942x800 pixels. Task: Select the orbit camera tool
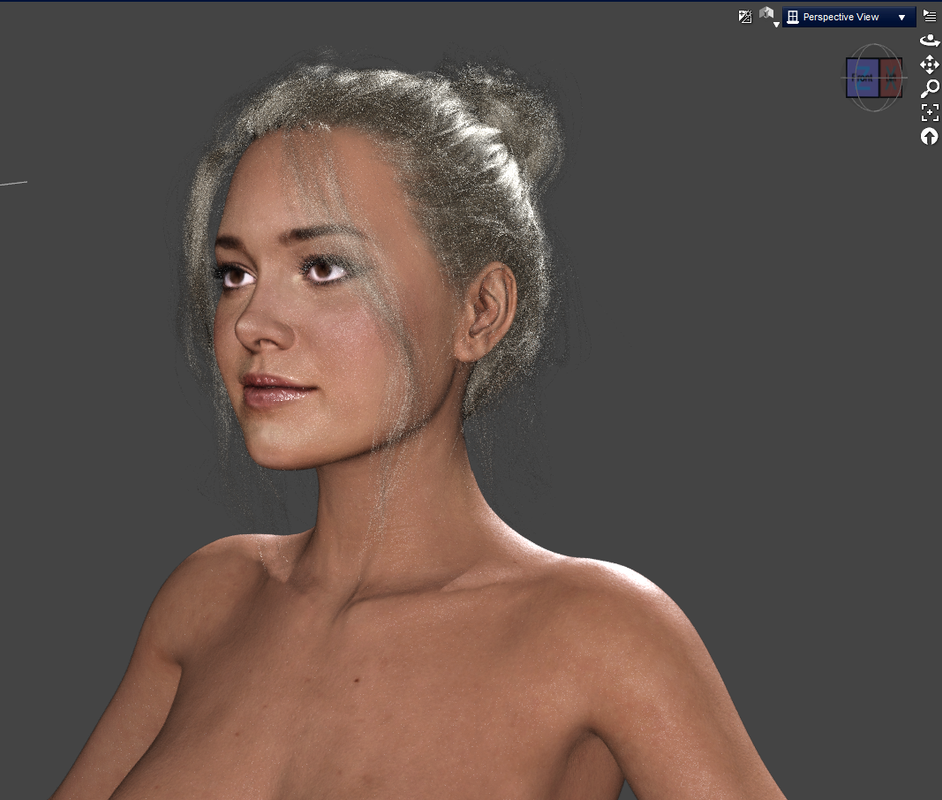point(929,40)
